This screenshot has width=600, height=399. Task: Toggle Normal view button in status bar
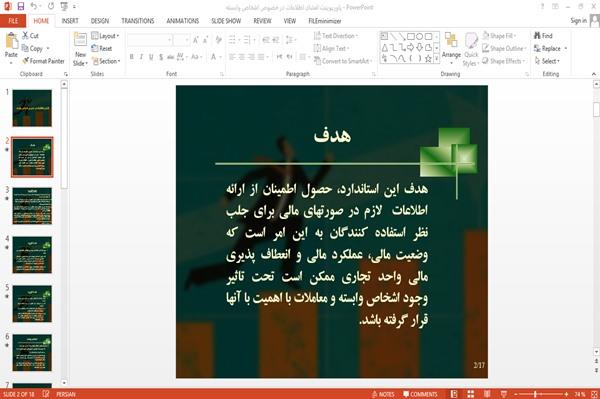454,394
